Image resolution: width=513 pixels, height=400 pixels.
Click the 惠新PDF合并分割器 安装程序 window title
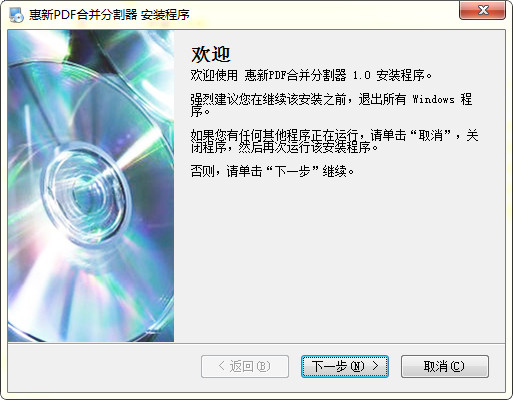[x=109, y=15]
